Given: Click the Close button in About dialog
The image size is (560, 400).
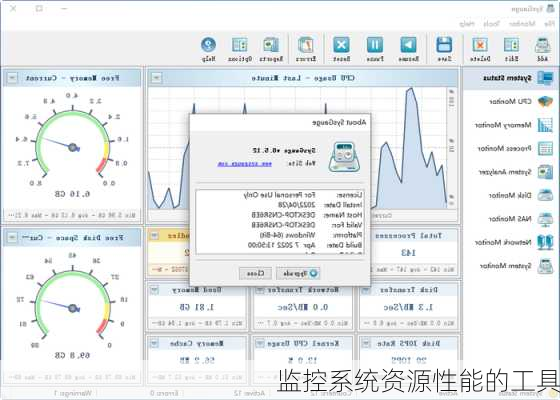Looking at the screenshot, I should tap(255, 274).
